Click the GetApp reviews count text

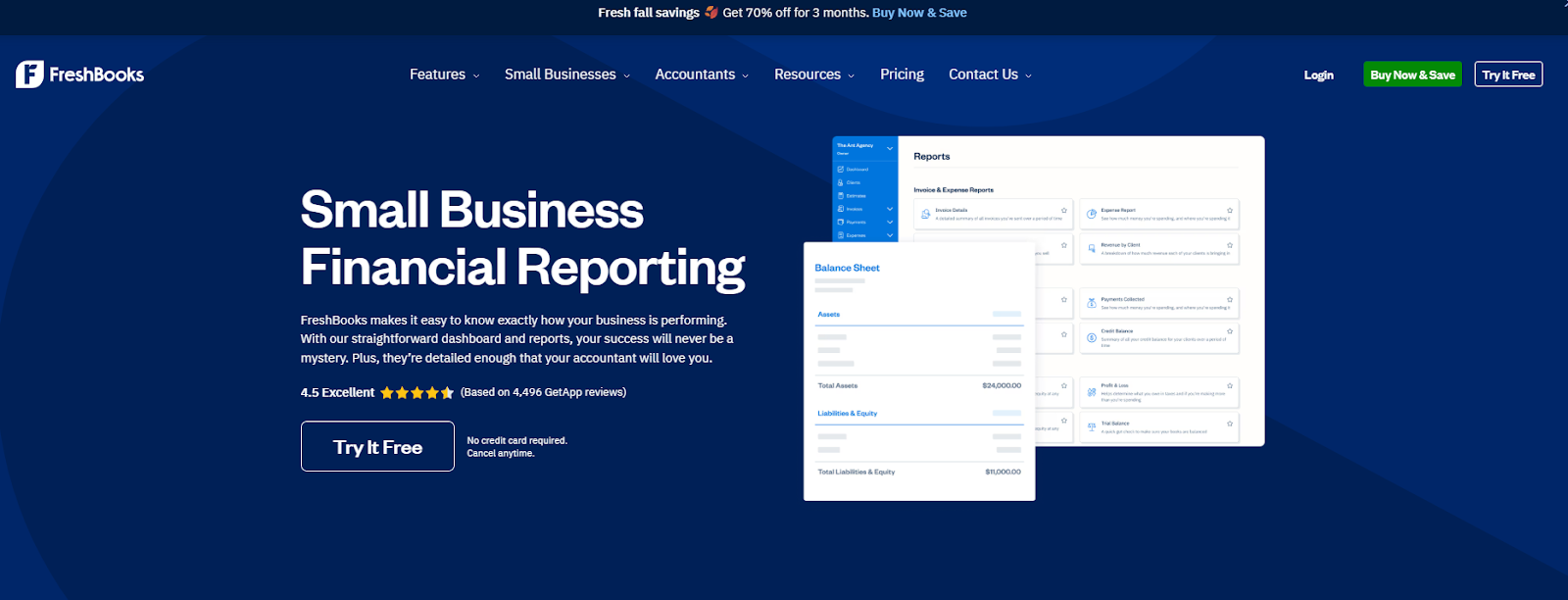tap(543, 392)
